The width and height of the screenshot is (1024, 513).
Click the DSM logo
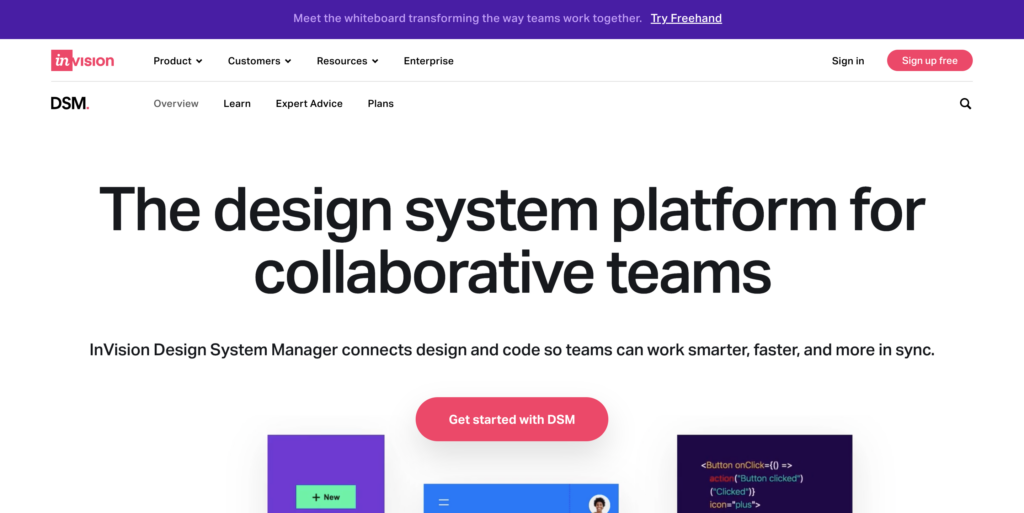[x=70, y=103]
